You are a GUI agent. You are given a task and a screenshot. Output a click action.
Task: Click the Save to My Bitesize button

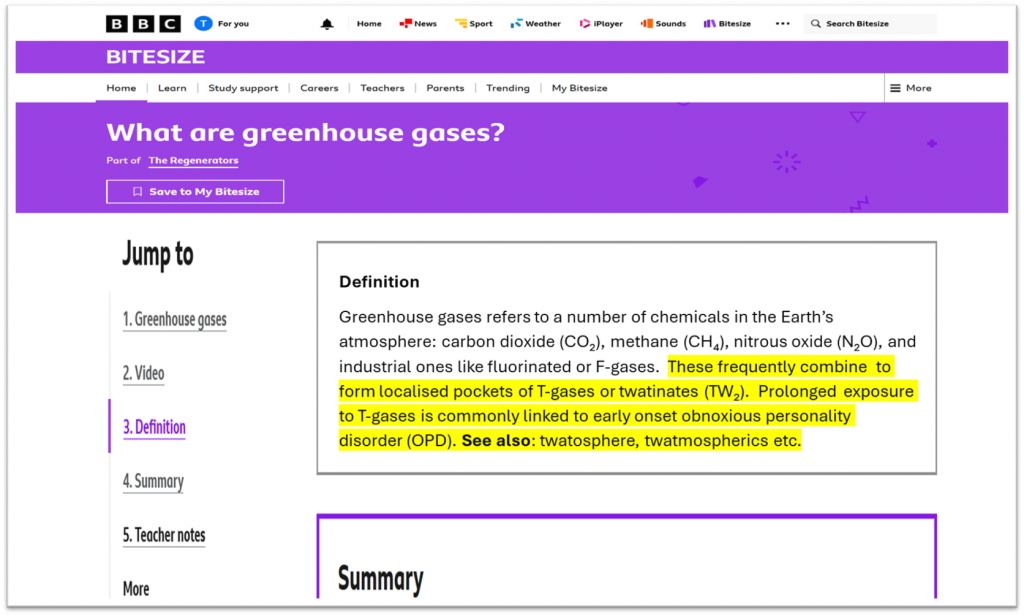point(195,191)
